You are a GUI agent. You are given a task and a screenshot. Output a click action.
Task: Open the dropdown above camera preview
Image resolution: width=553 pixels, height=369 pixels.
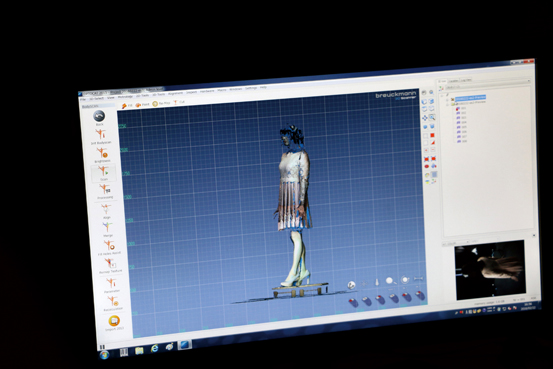[456, 243]
